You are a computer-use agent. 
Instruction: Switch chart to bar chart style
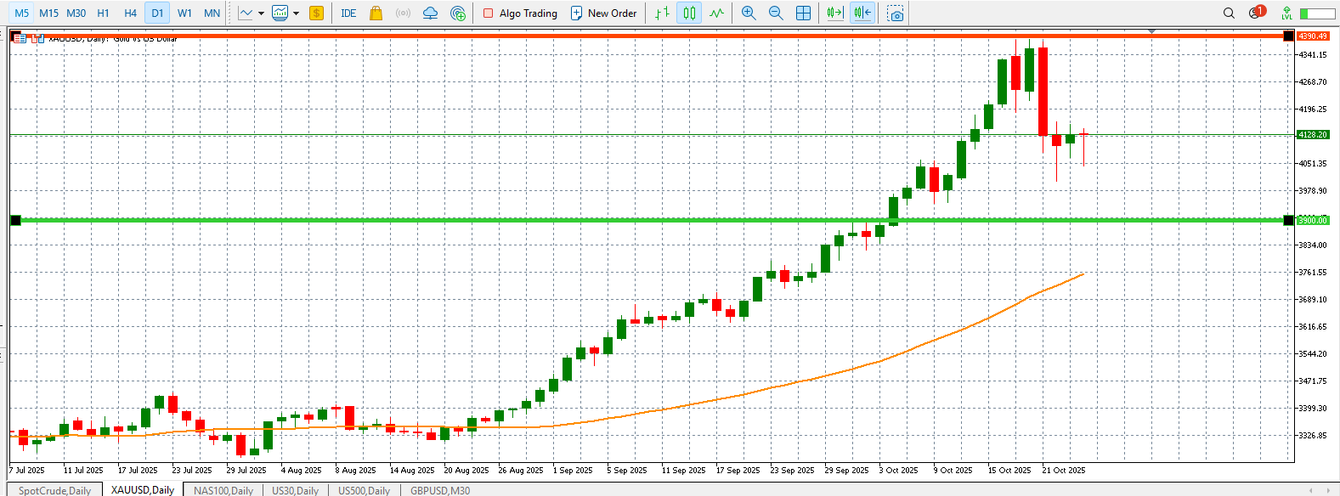coord(660,13)
